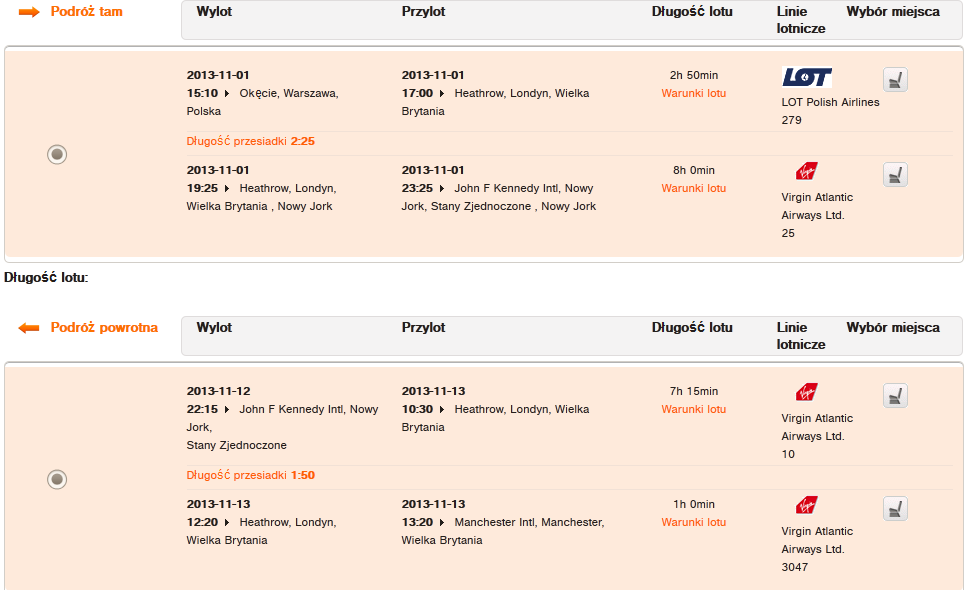This screenshot has height=590, width=972.
Task: Open Warunki lotu for the 8h 0min flight
Action: pos(694,188)
